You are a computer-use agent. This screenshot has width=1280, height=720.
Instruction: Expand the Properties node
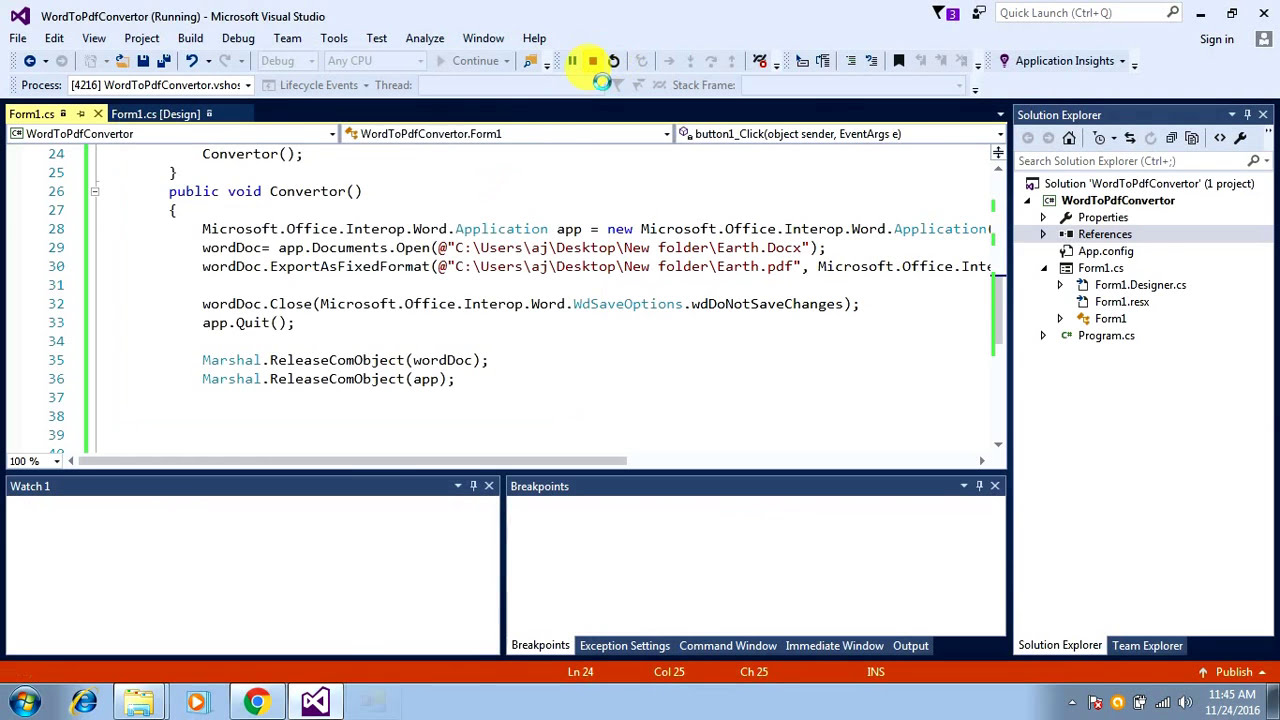[1043, 217]
